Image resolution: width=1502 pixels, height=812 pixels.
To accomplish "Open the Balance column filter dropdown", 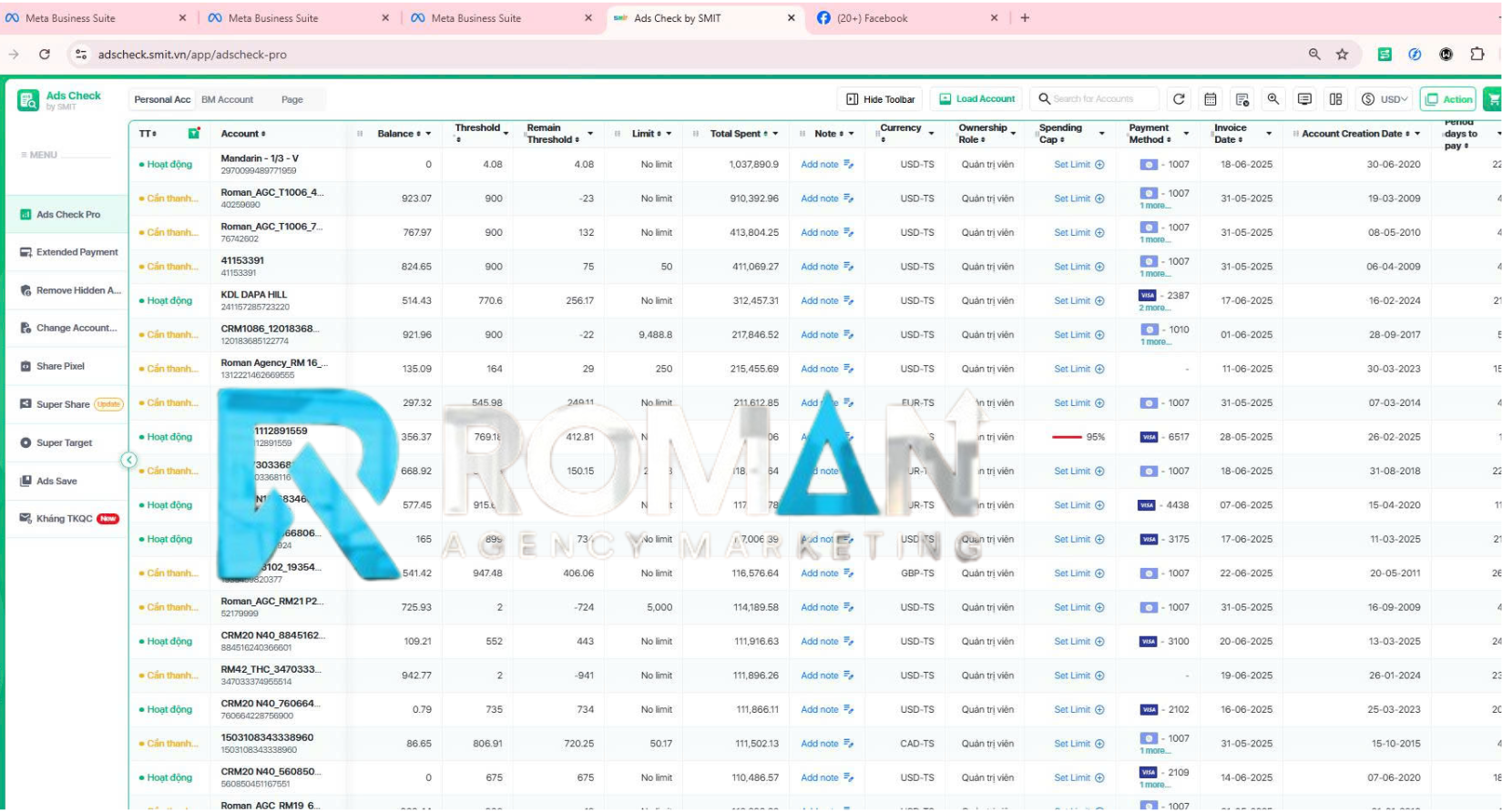I will (428, 134).
